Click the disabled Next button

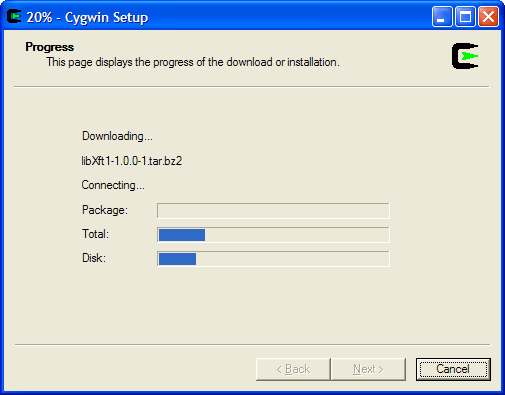coord(368,369)
